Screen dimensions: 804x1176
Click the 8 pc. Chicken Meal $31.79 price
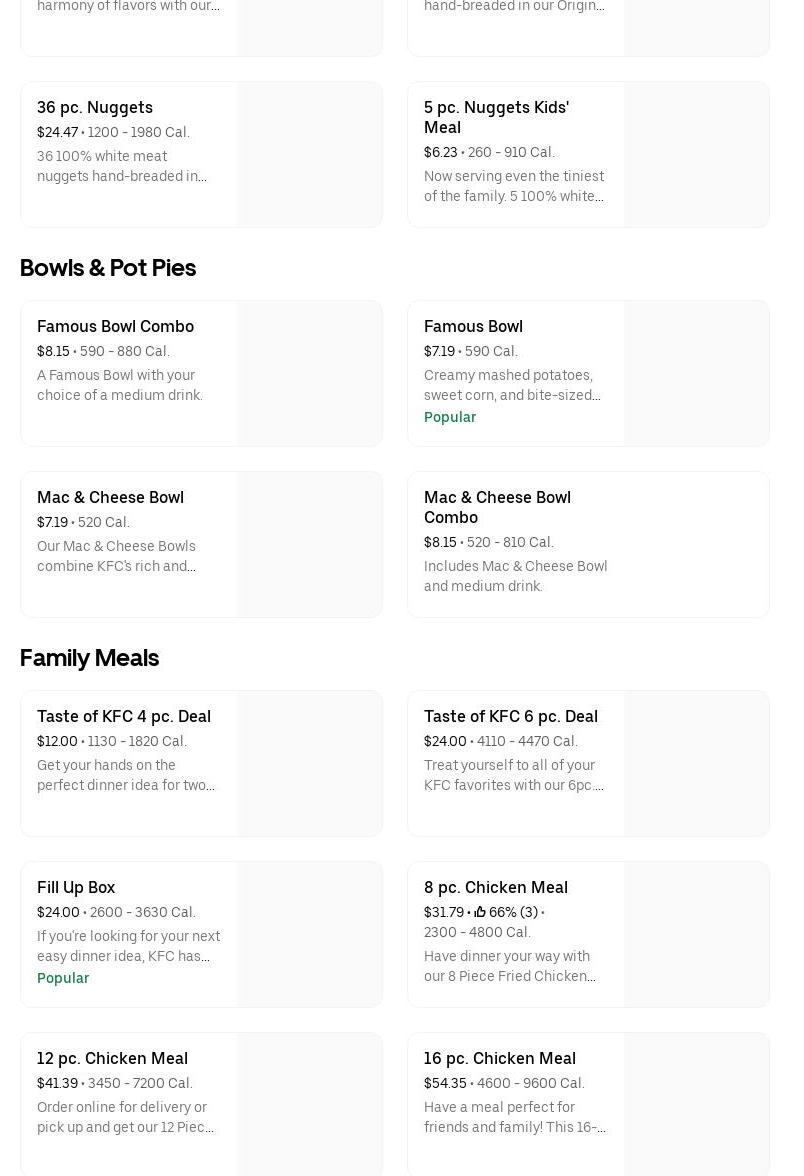[444, 912]
